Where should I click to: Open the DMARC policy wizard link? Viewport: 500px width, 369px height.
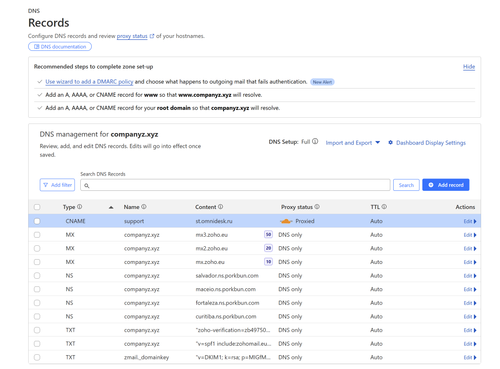click(89, 82)
